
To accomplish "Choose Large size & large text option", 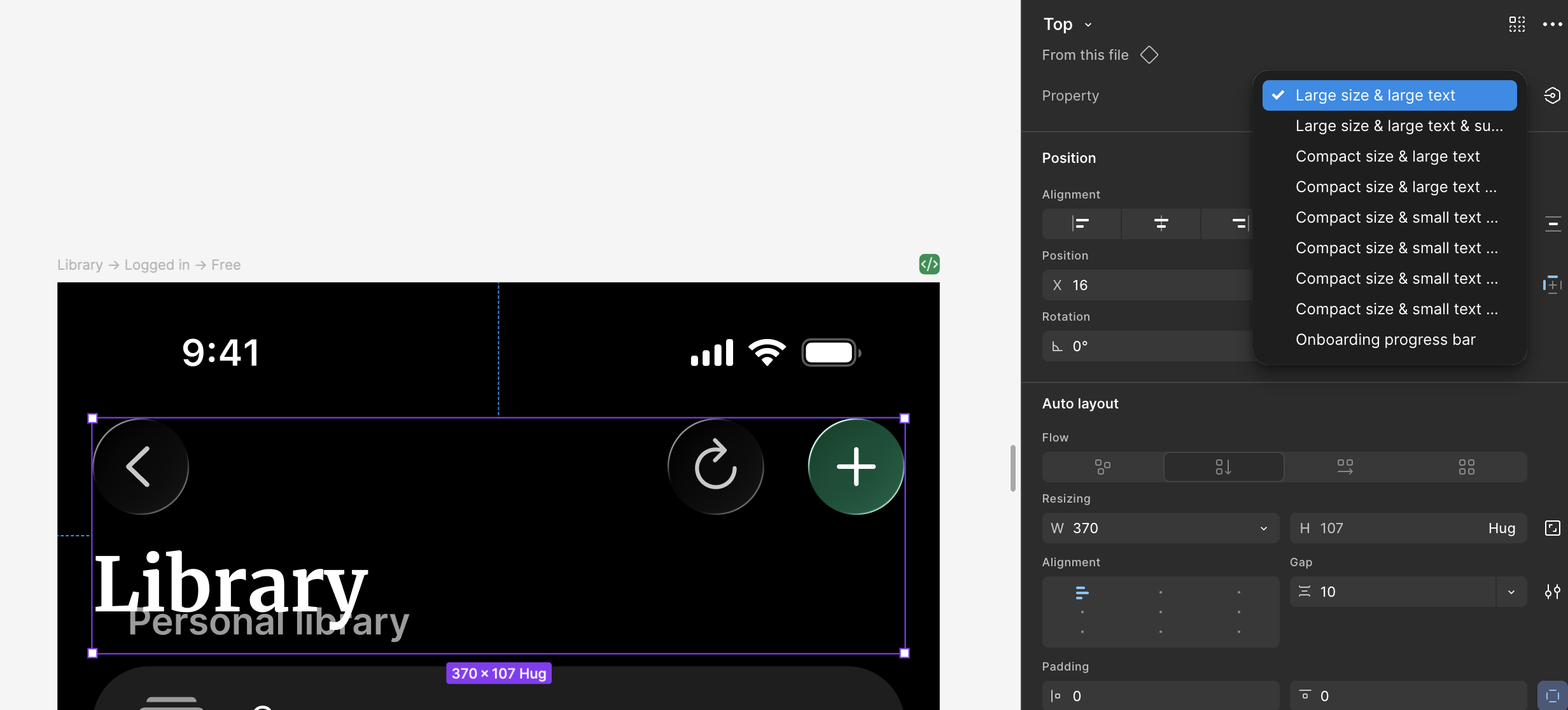I will pyautogui.click(x=1390, y=95).
